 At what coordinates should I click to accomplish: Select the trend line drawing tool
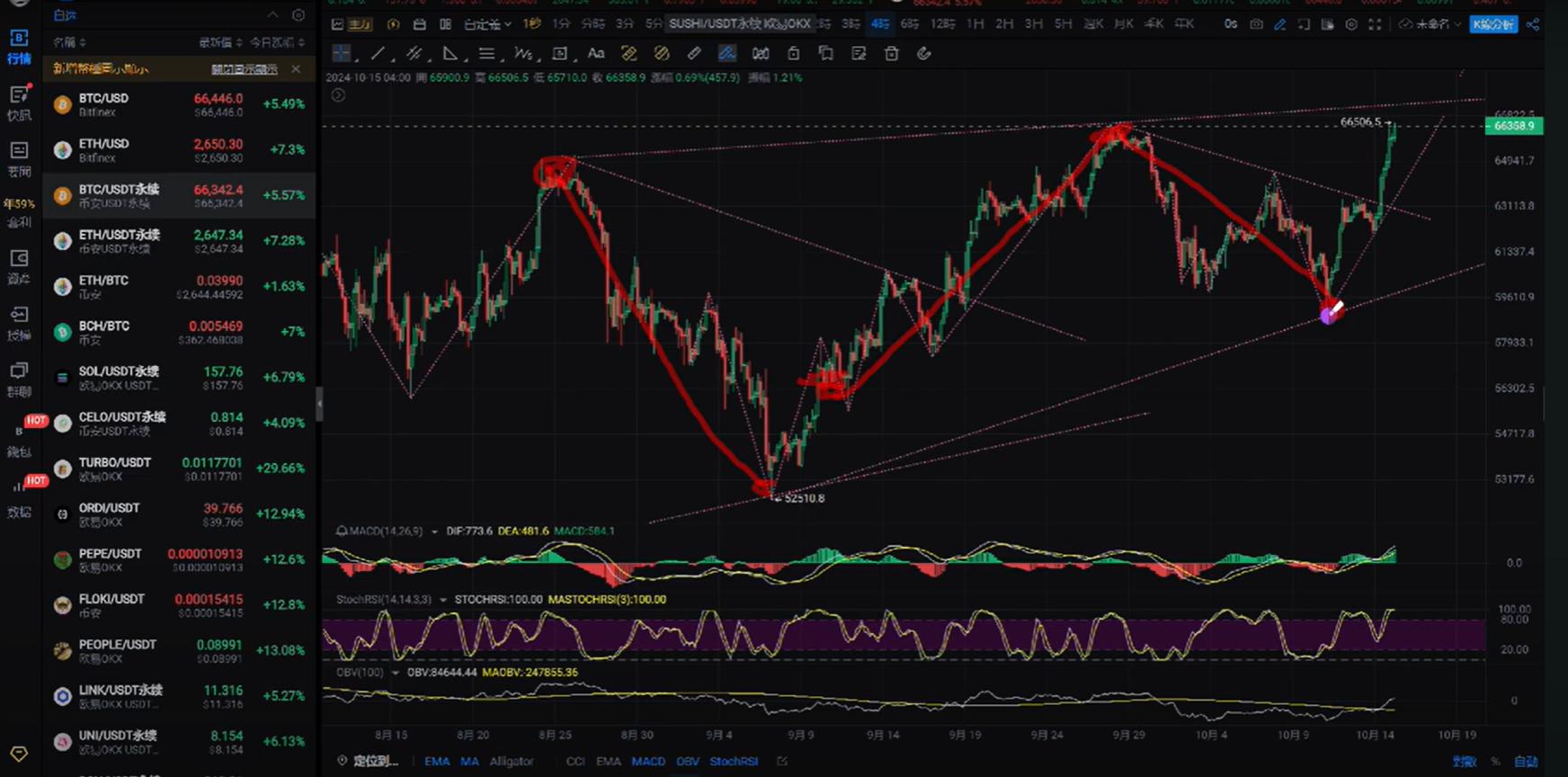pyautogui.click(x=378, y=54)
